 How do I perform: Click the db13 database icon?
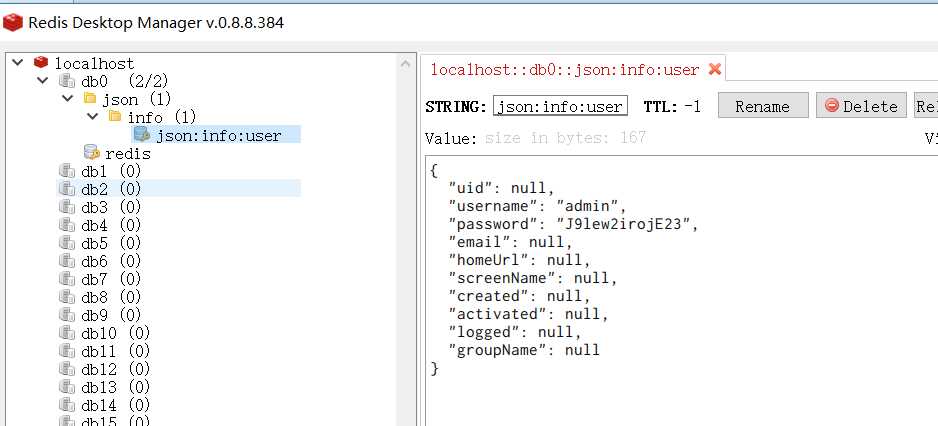click(x=66, y=387)
